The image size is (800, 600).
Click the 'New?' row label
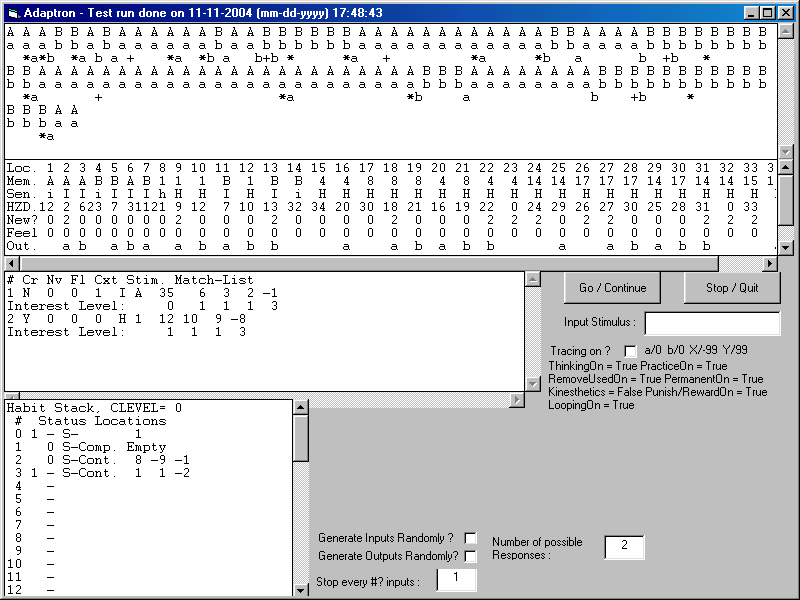[21, 220]
